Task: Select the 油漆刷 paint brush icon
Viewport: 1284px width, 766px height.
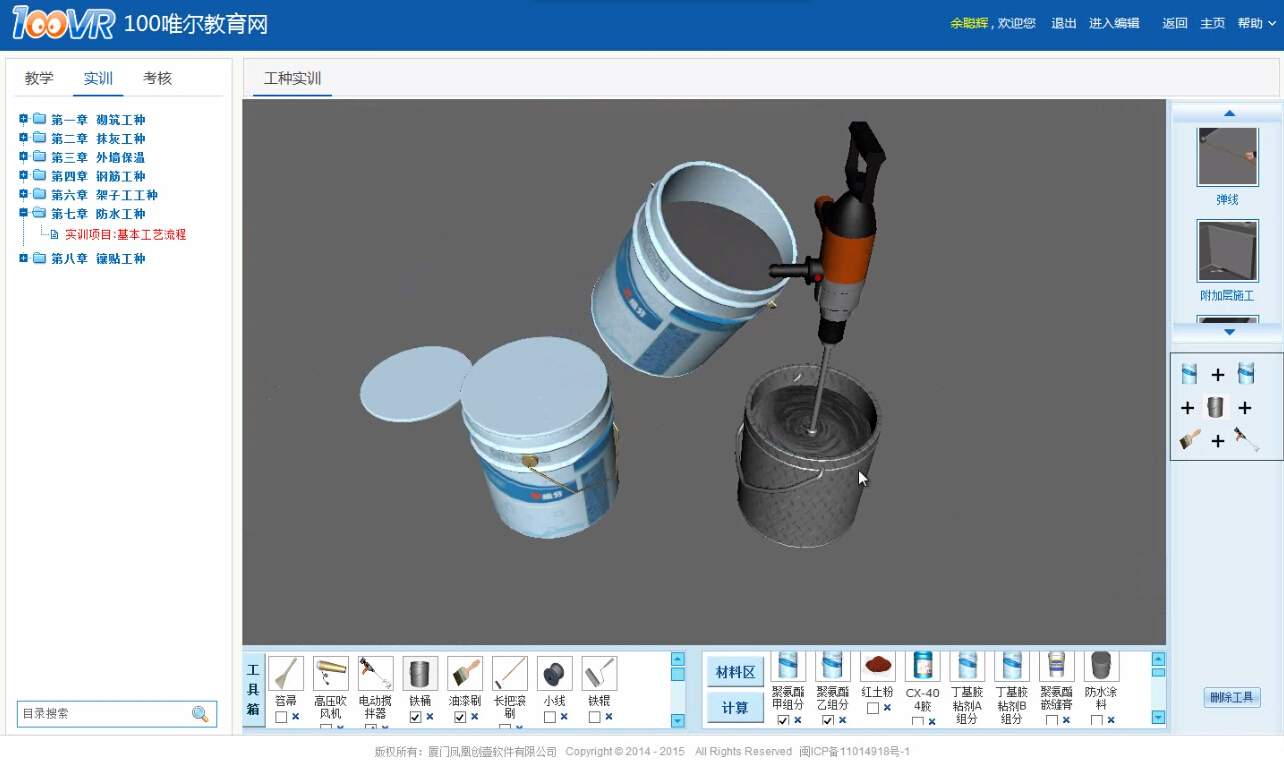Action: (465, 673)
